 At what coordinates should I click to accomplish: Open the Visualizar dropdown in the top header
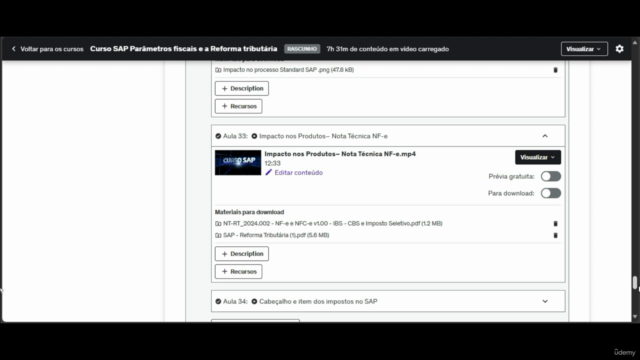(x=584, y=49)
